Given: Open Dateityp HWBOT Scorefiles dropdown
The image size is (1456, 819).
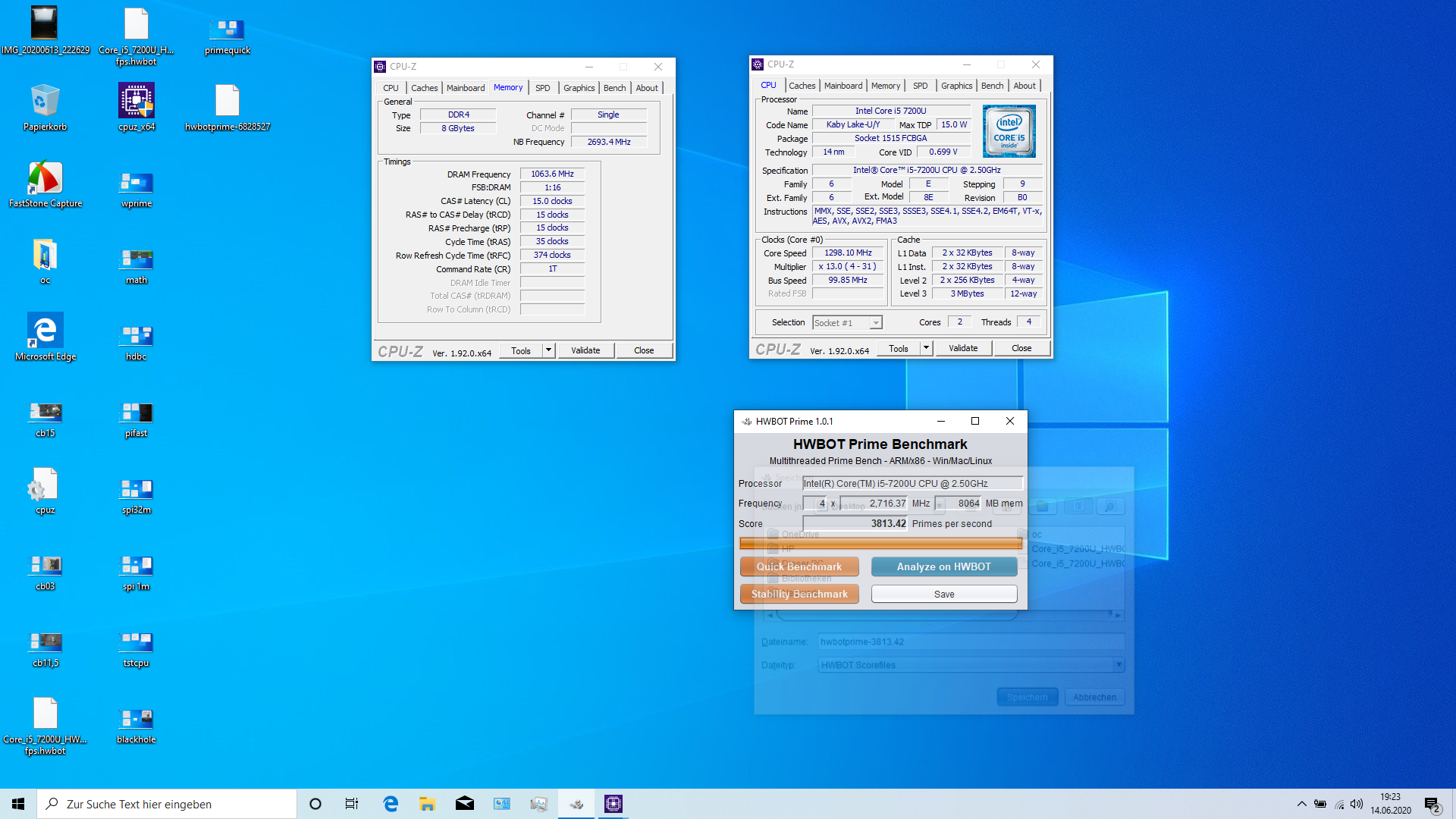Looking at the screenshot, I should coord(971,665).
